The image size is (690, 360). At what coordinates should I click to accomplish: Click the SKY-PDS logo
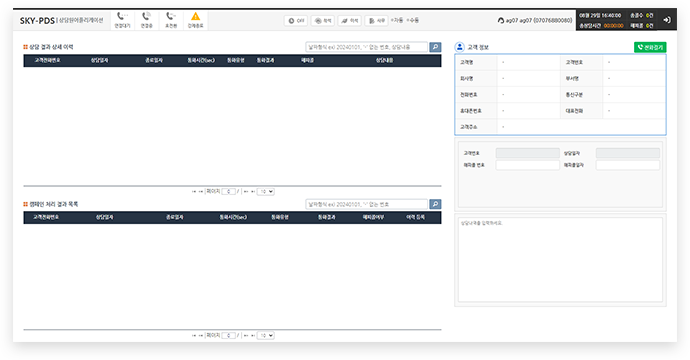pos(37,21)
